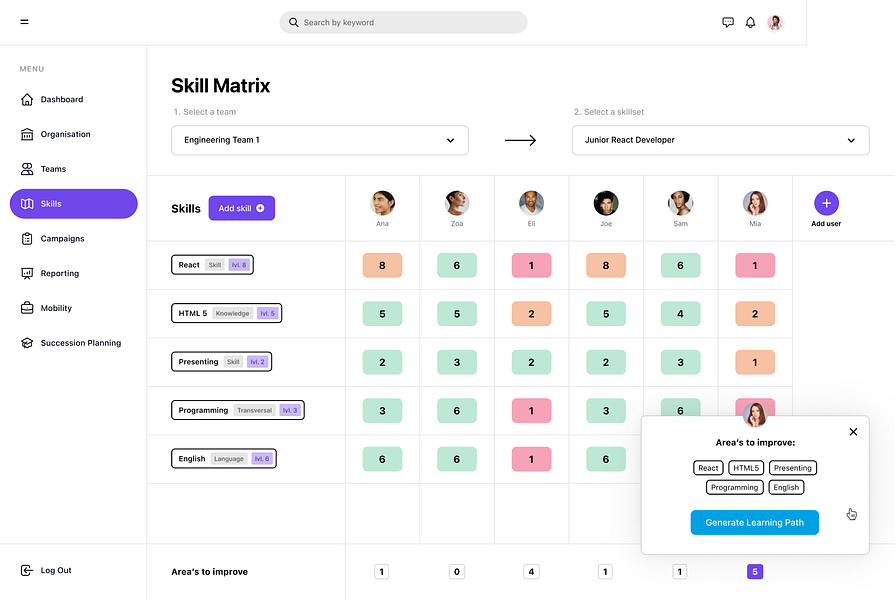Click the search magnifier icon
Screen dimensions: 896x600
[293, 22]
